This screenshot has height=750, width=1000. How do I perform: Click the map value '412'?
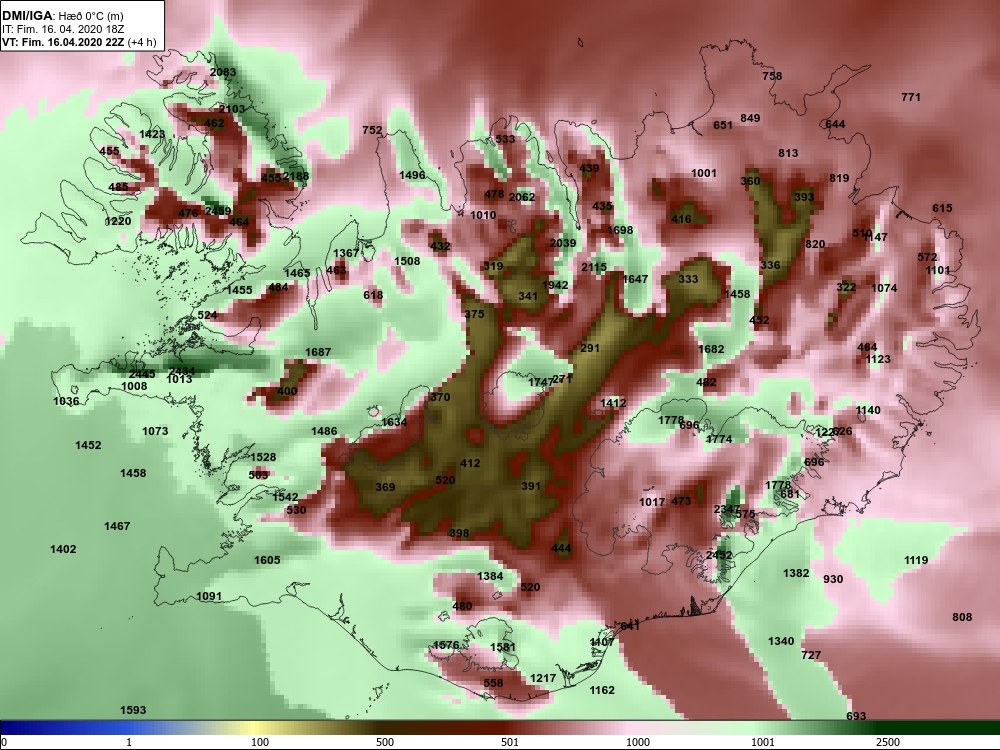click(x=470, y=463)
